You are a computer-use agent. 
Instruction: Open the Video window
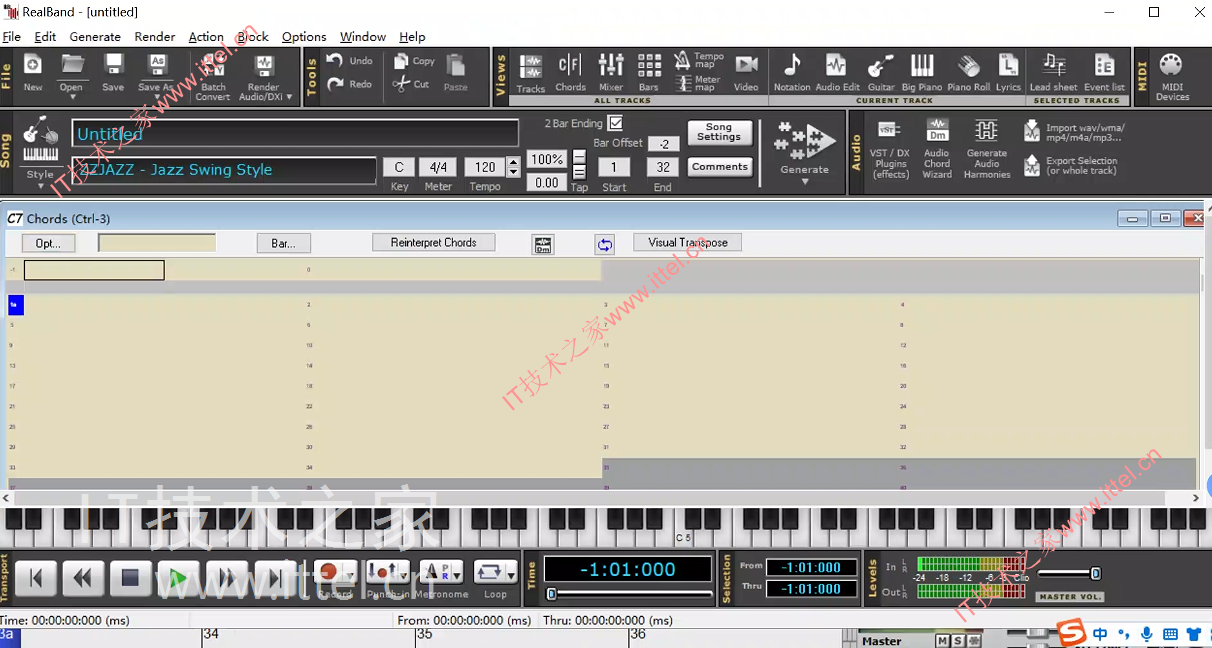746,73
